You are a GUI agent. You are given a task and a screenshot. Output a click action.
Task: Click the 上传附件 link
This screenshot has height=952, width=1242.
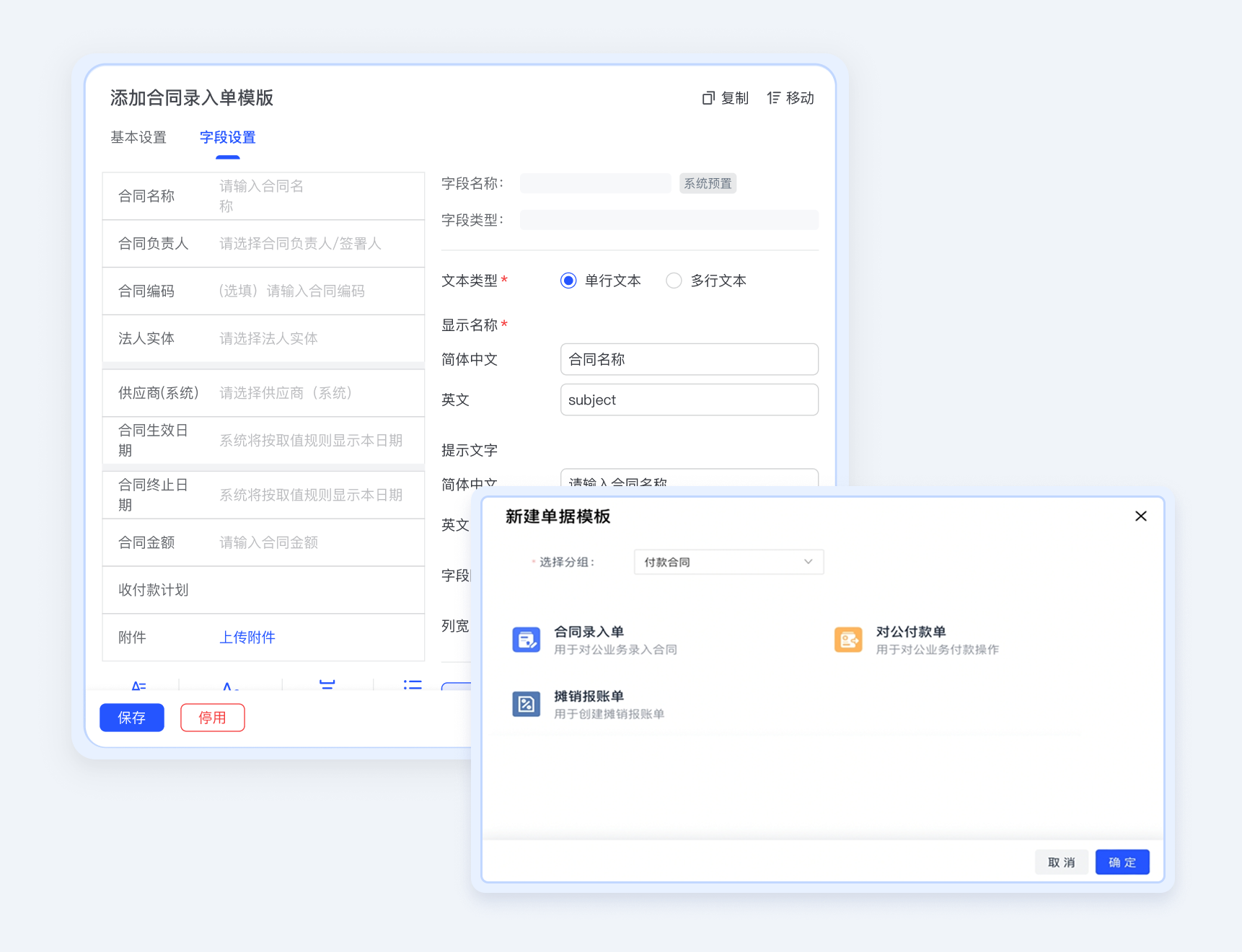click(x=247, y=638)
